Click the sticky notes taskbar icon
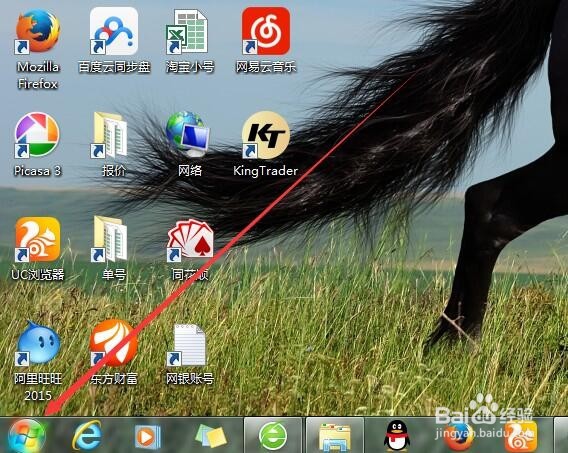The image size is (568, 453). click(x=211, y=436)
